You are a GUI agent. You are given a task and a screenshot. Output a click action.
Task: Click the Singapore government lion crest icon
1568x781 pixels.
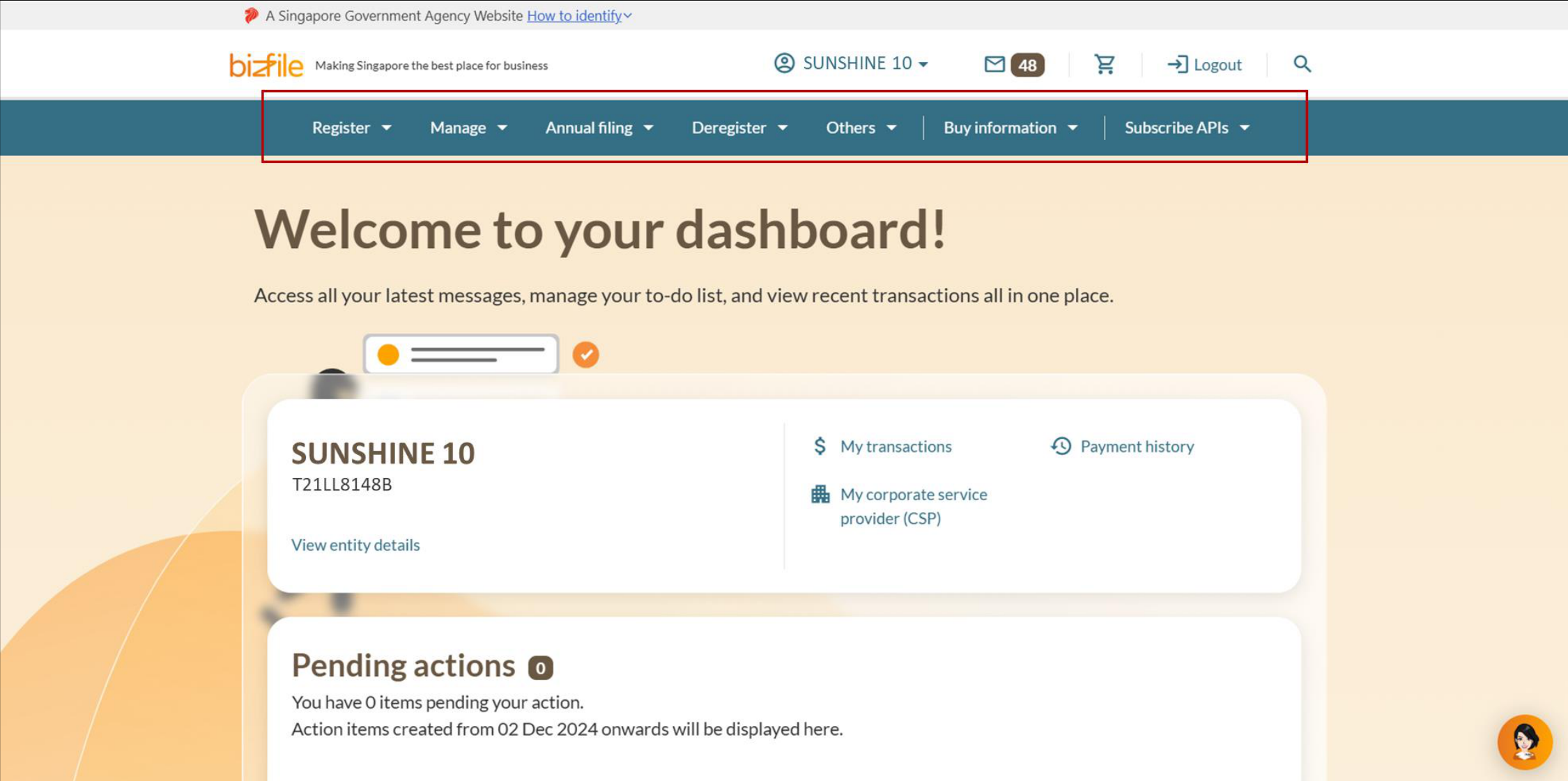(251, 15)
